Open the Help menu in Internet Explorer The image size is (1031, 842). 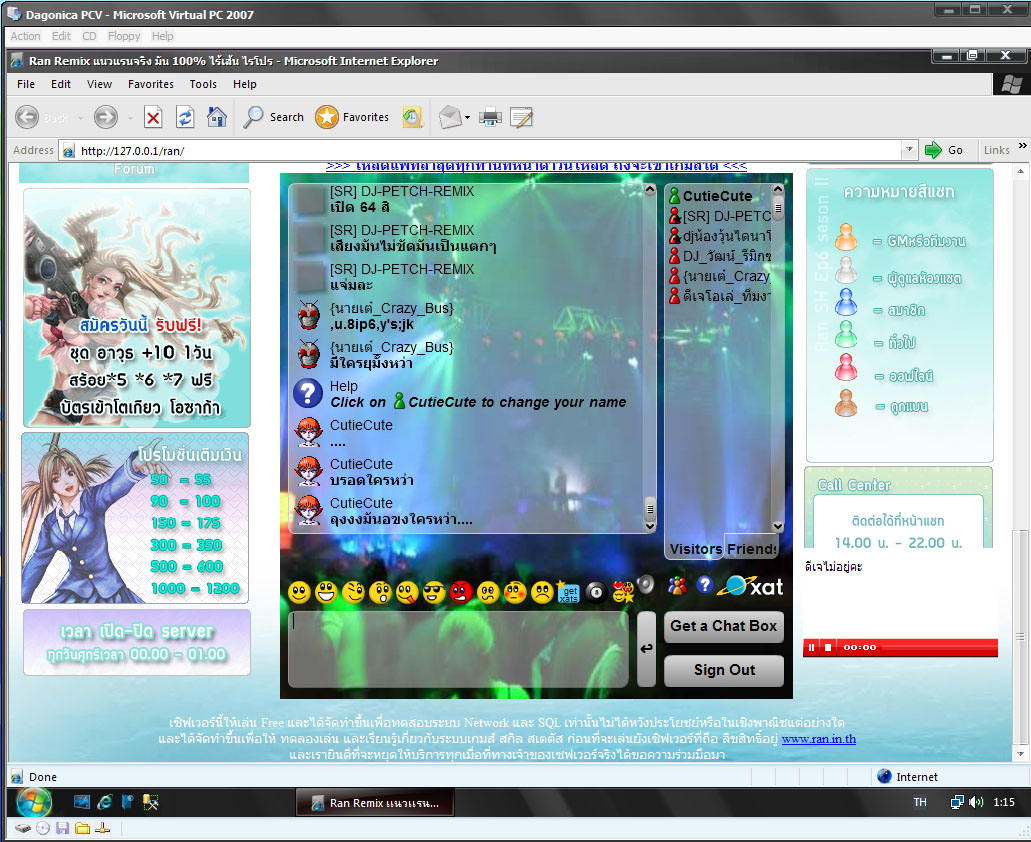click(245, 84)
